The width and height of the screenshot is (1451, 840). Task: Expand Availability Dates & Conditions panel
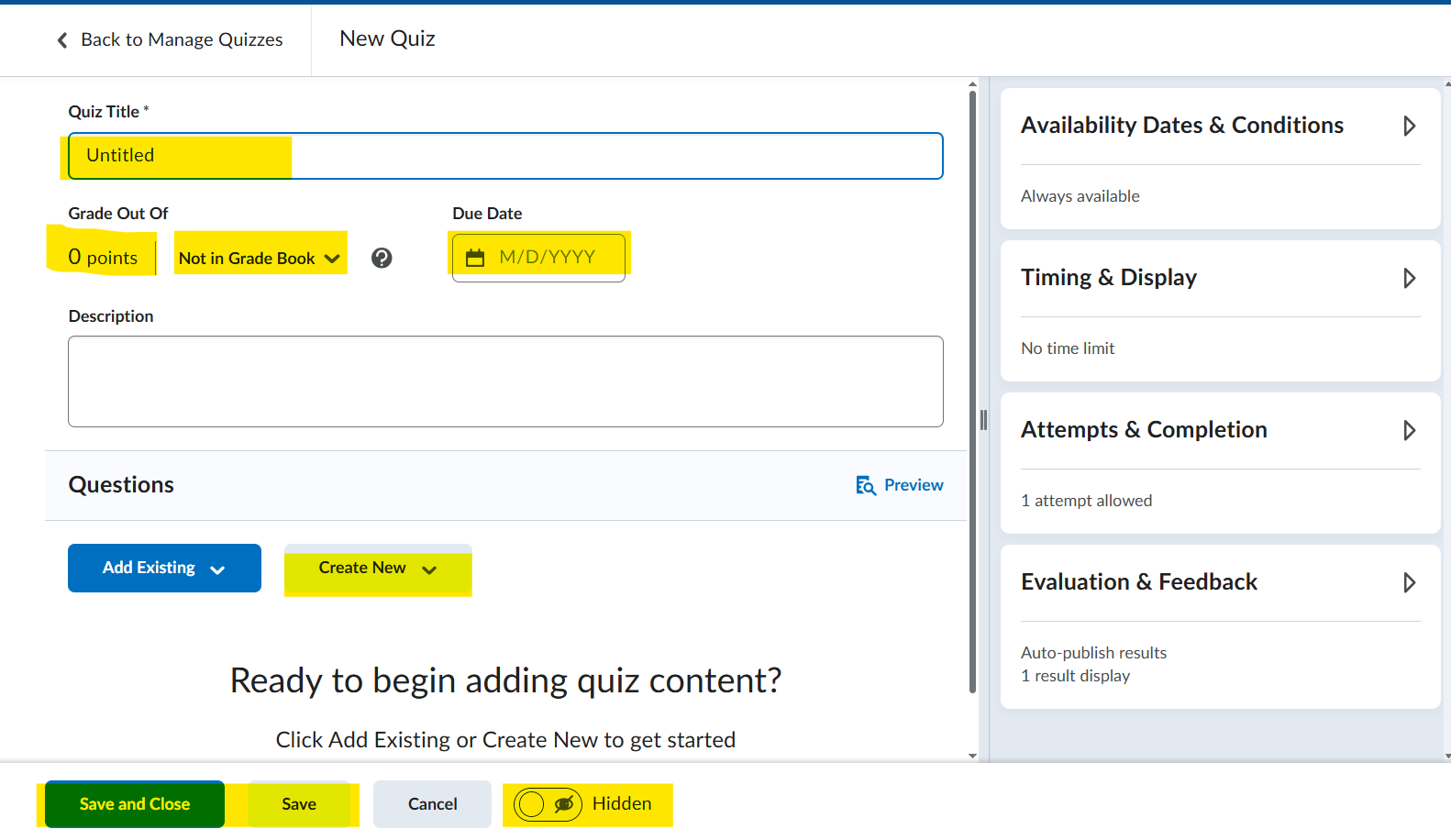(1409, 126)
